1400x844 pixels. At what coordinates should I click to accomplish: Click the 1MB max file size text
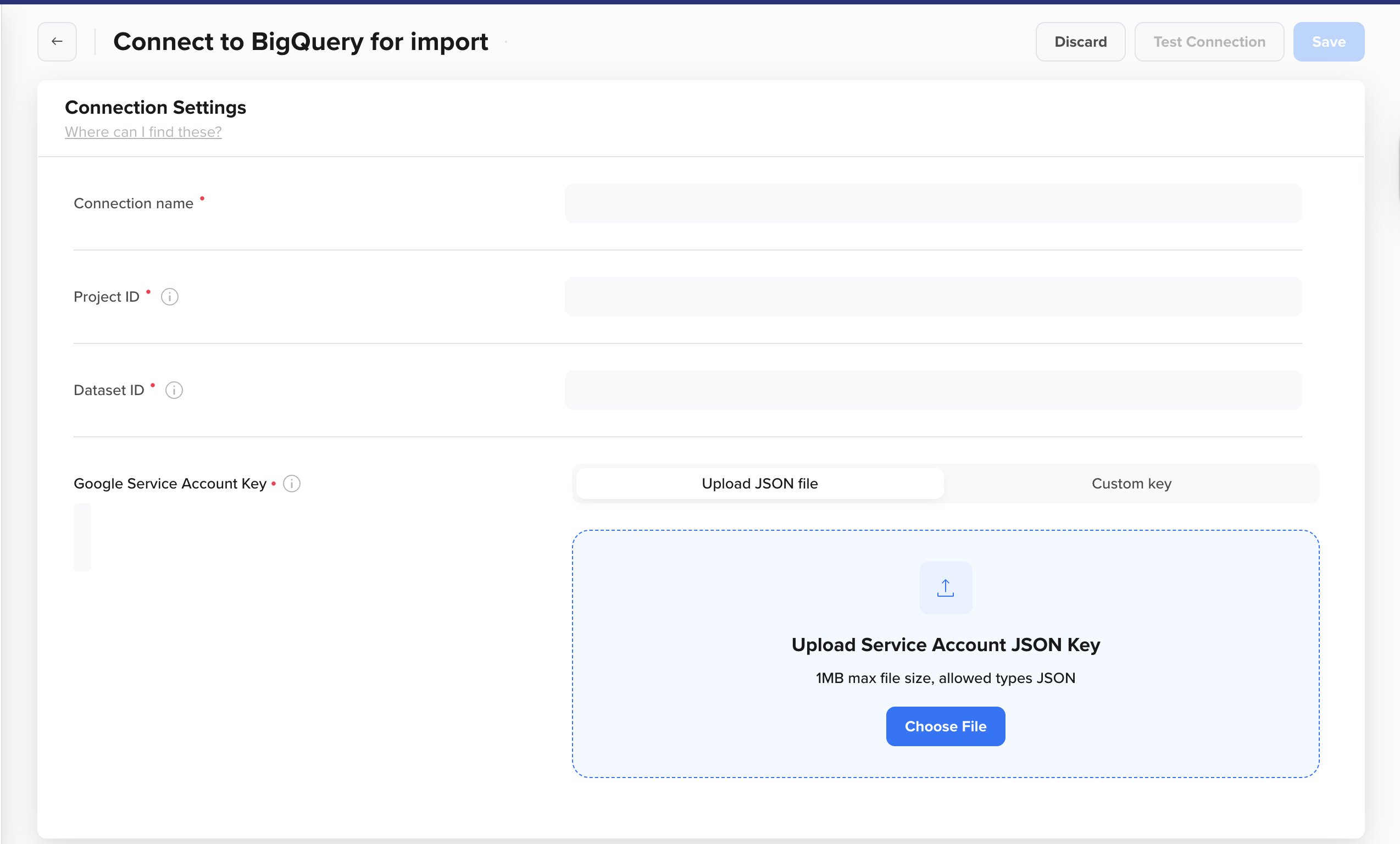pyautogui.click(x=946, y=678)
